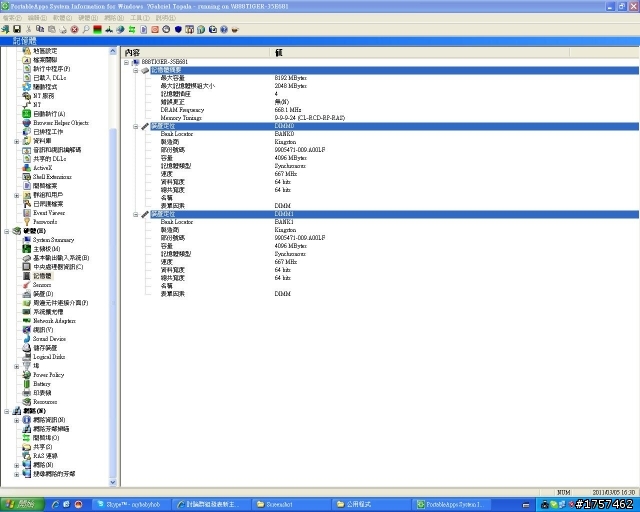
Task: Select Passwords tree entry
Action: coord(45,222)
